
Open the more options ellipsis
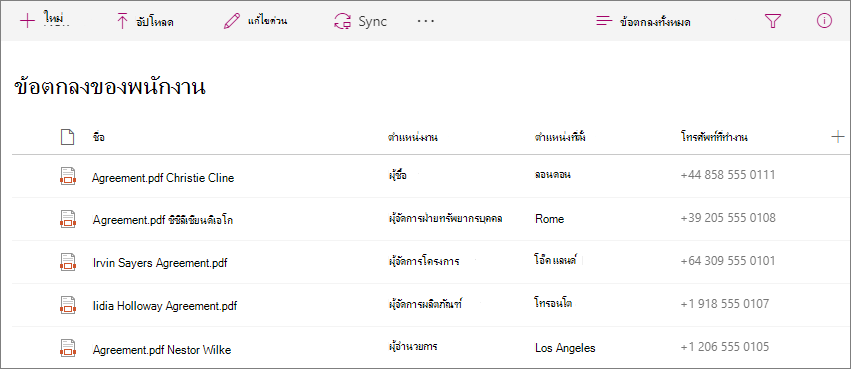click(426, 21)
